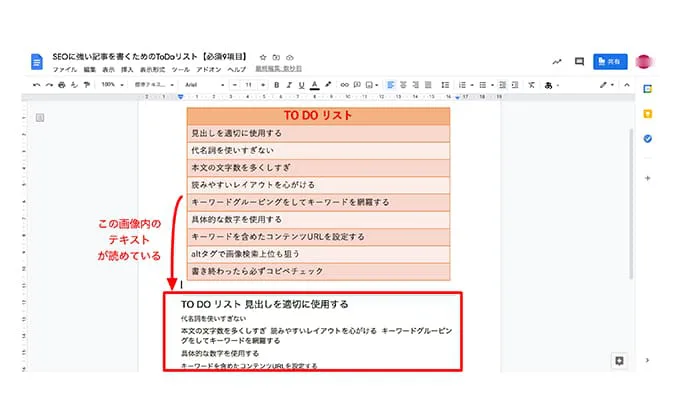This screenshot has height=420, width=680.
Task: View cloud save status icon
Action: coord(290,57)
